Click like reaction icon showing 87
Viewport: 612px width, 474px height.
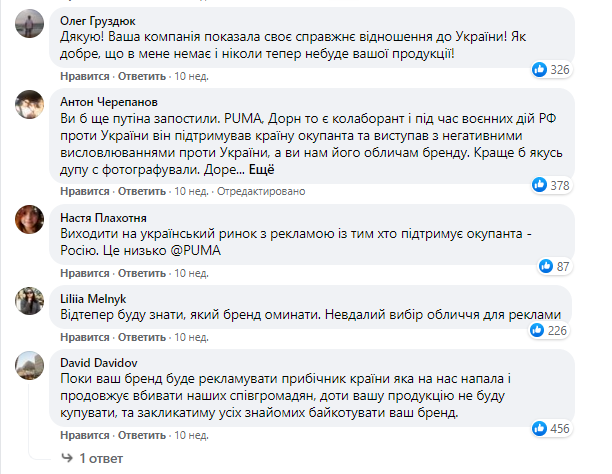[x=546, y=265]
